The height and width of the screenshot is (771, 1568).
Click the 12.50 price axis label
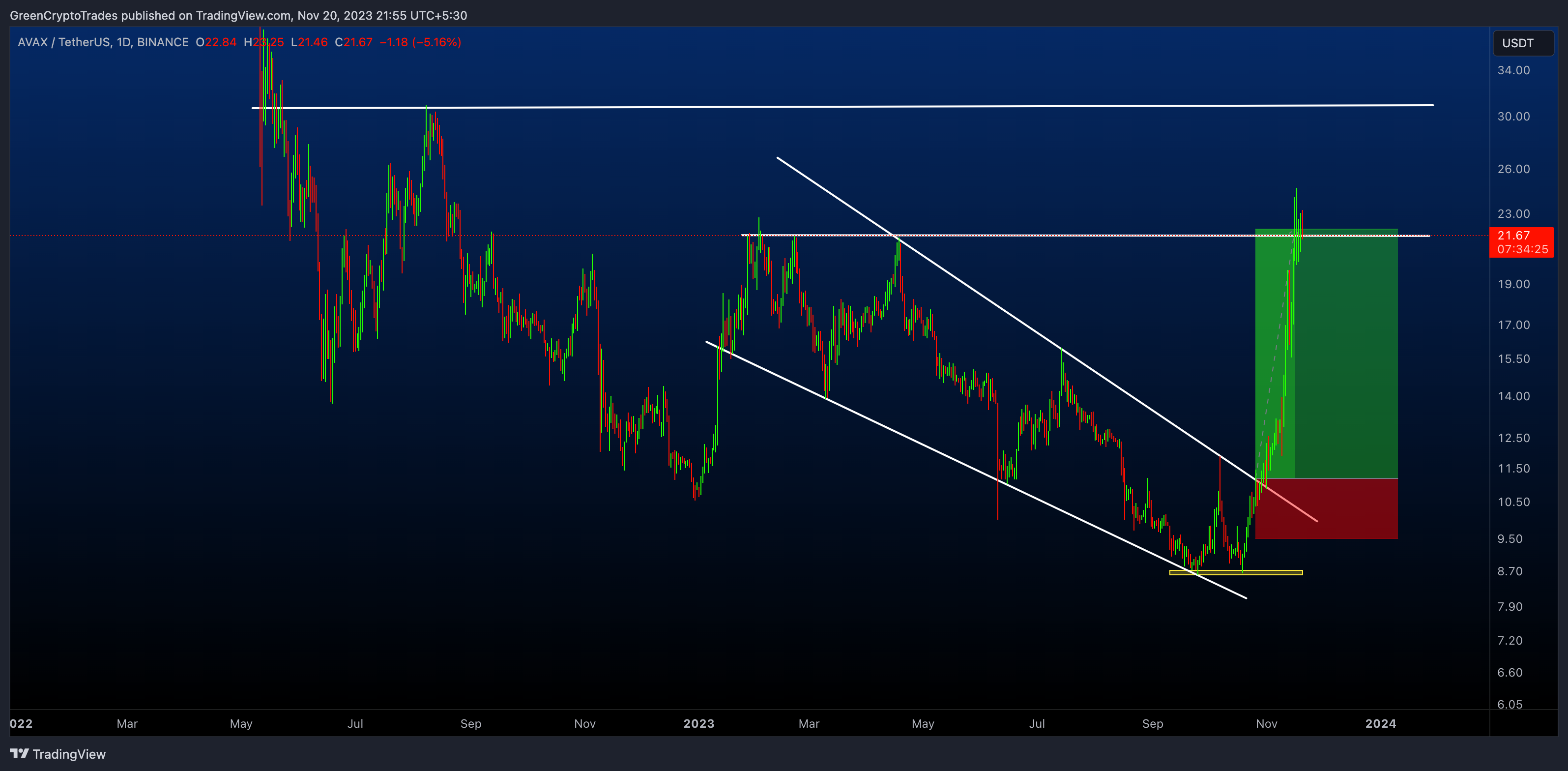pyautogui.click(x=1513, y=438)
